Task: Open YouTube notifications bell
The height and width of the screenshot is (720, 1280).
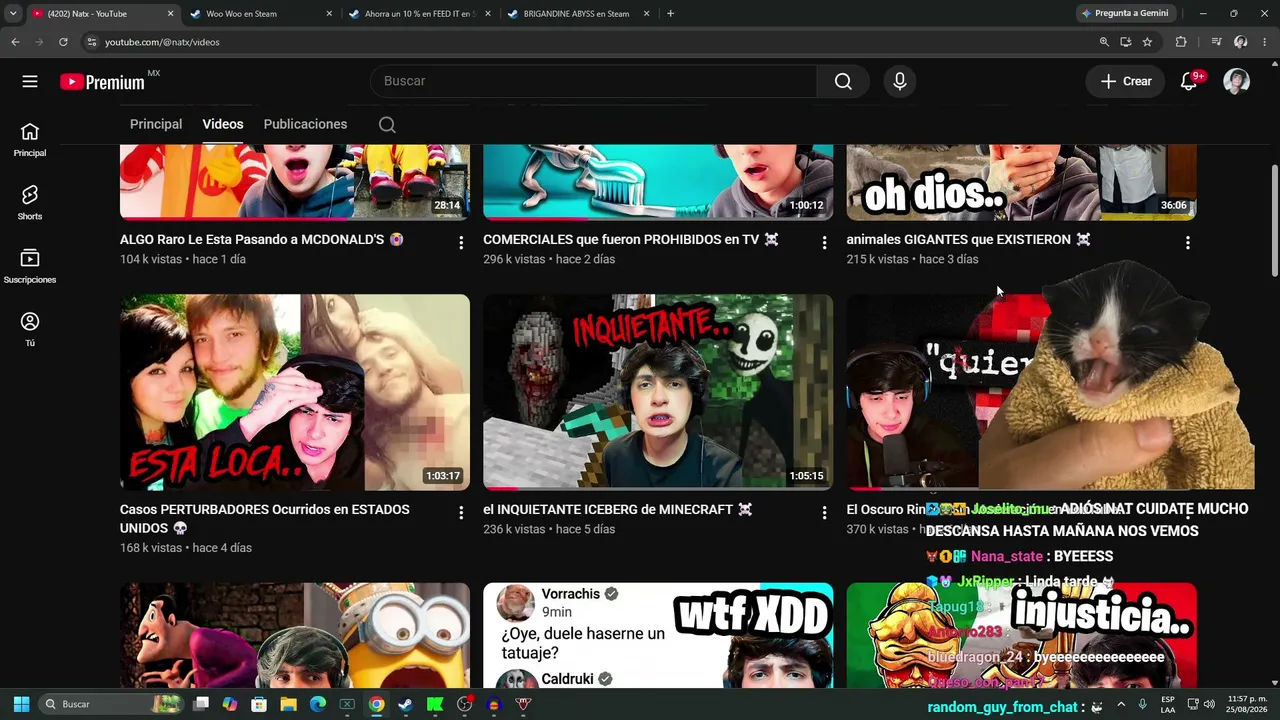Action: 1189,81
